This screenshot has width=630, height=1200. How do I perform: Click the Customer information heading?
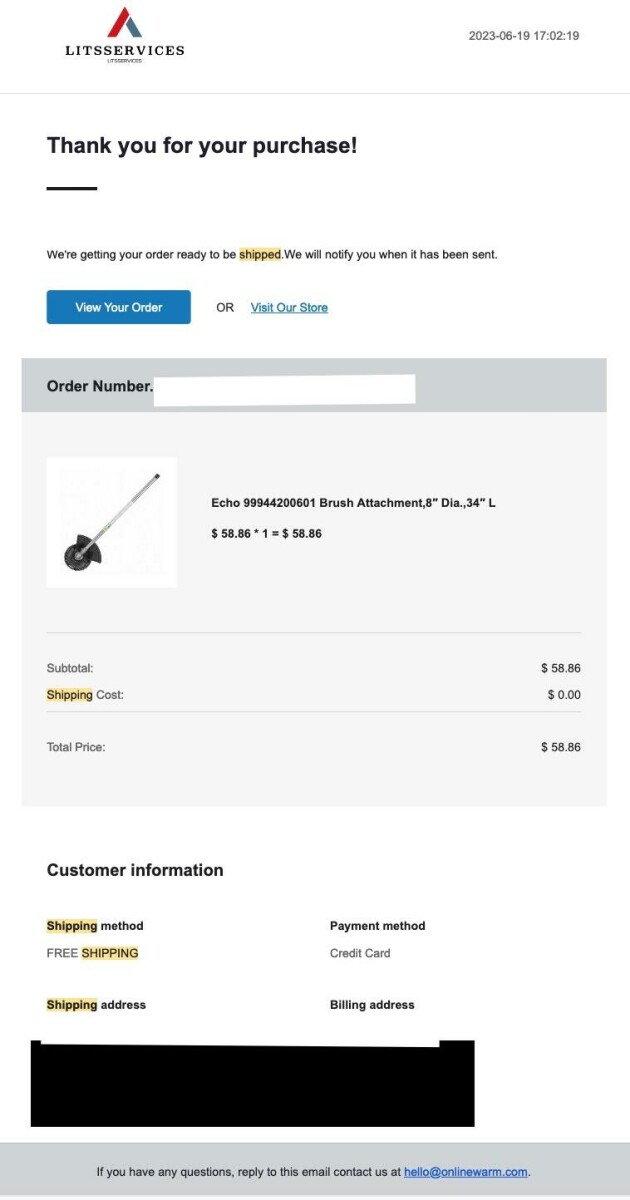pos(135,870)
